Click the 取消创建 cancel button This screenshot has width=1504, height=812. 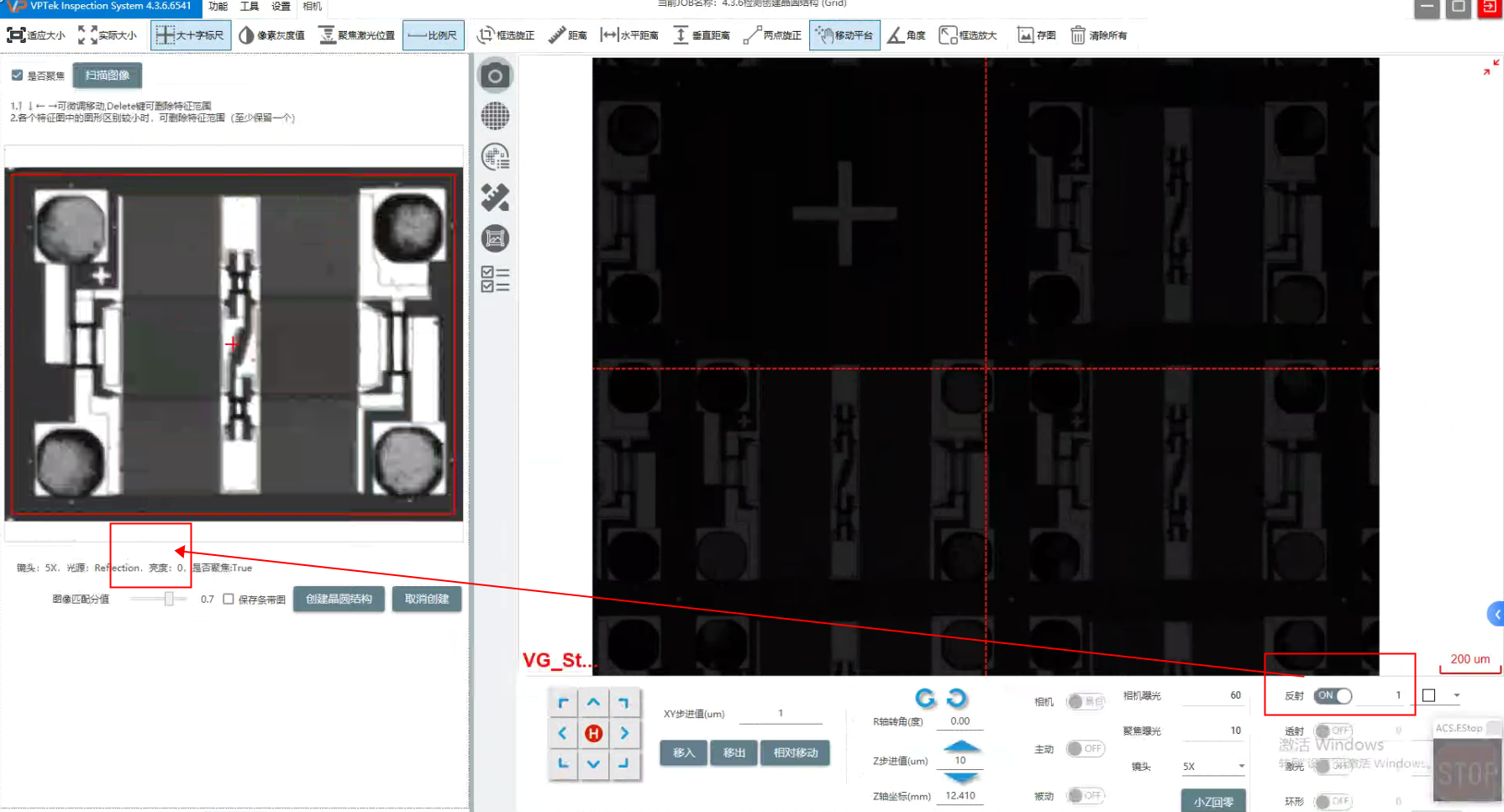(x=427, y=599)
